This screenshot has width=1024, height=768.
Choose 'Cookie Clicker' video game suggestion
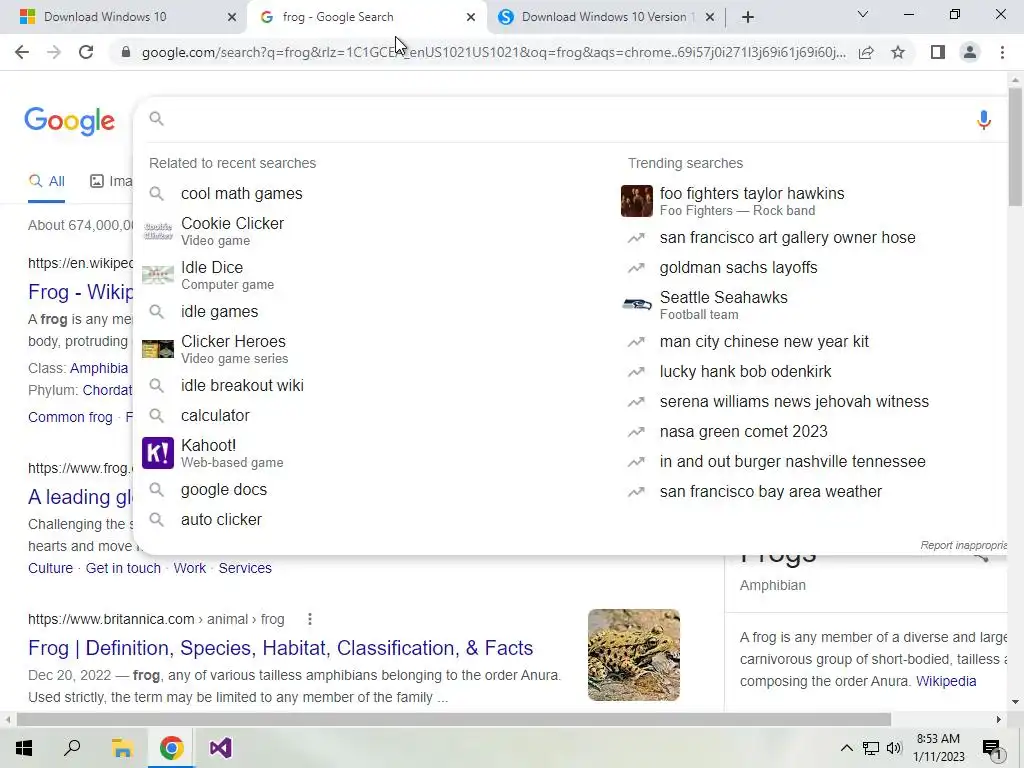371,231
